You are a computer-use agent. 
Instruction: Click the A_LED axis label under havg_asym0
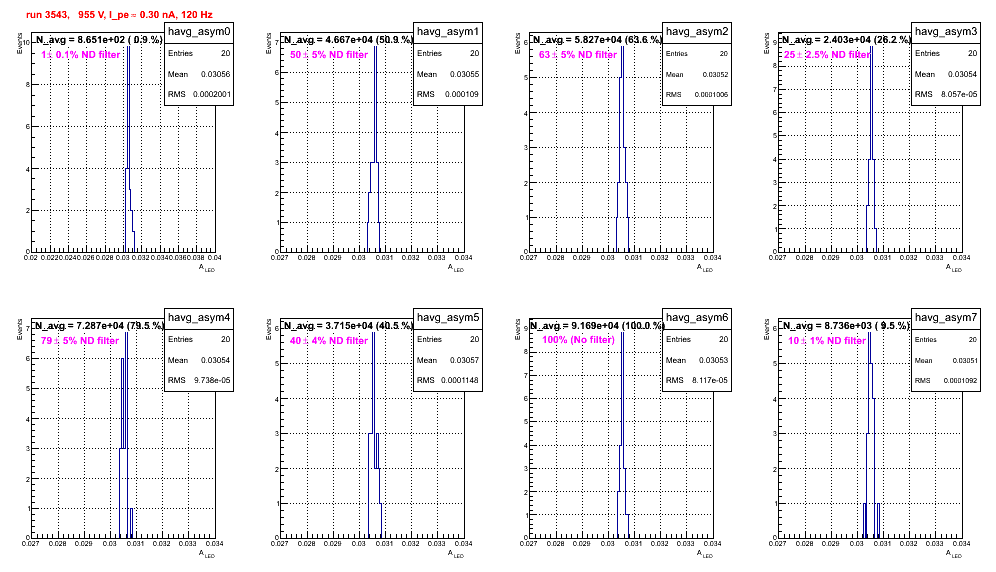click(207, 268)
